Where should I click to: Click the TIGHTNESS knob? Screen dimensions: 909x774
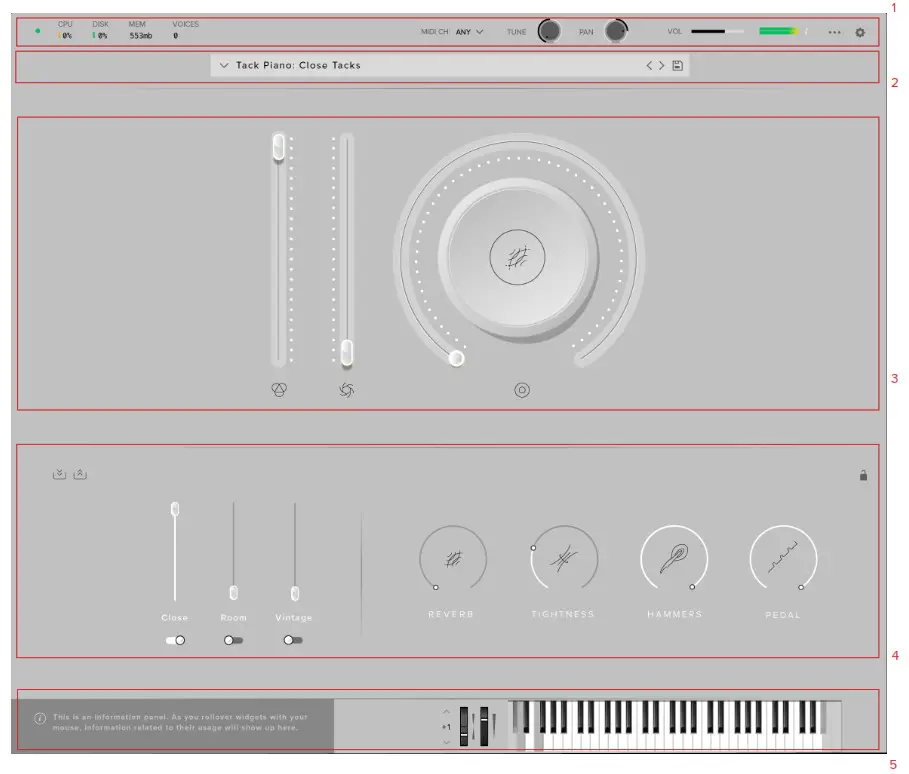(x=564, y=559)
